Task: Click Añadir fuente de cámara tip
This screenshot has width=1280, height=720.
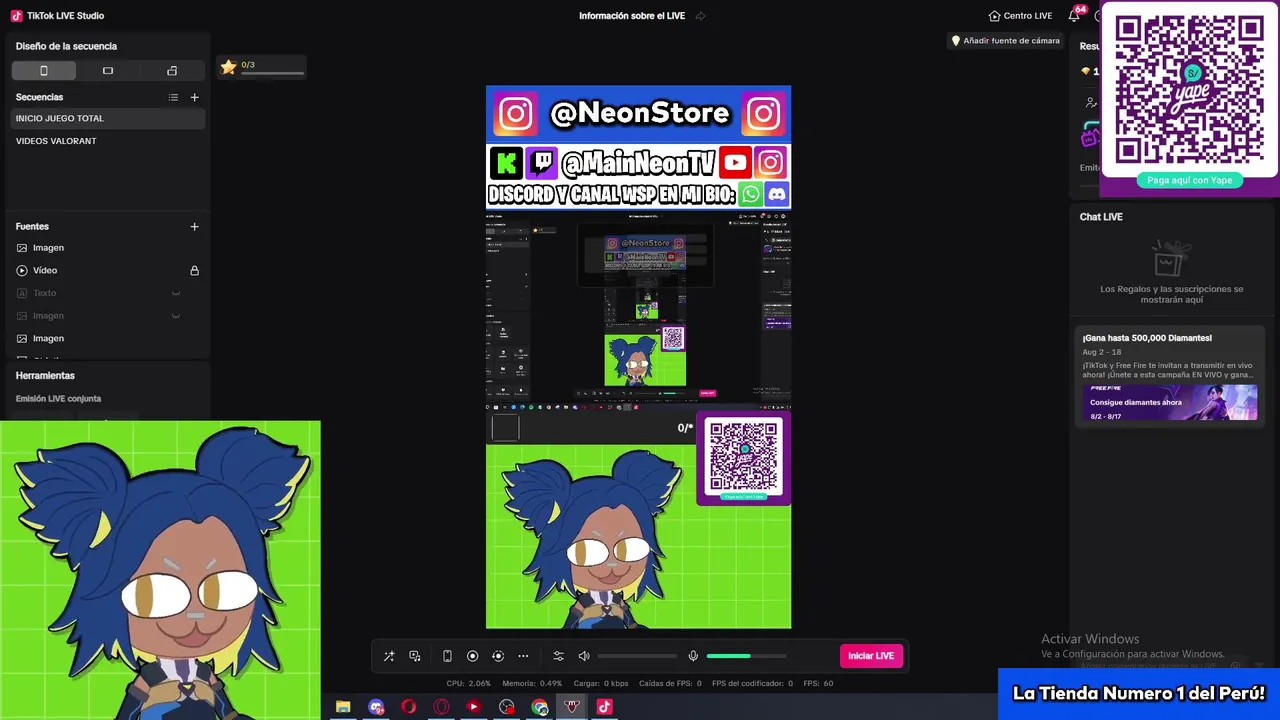Action: [1005, 41]
